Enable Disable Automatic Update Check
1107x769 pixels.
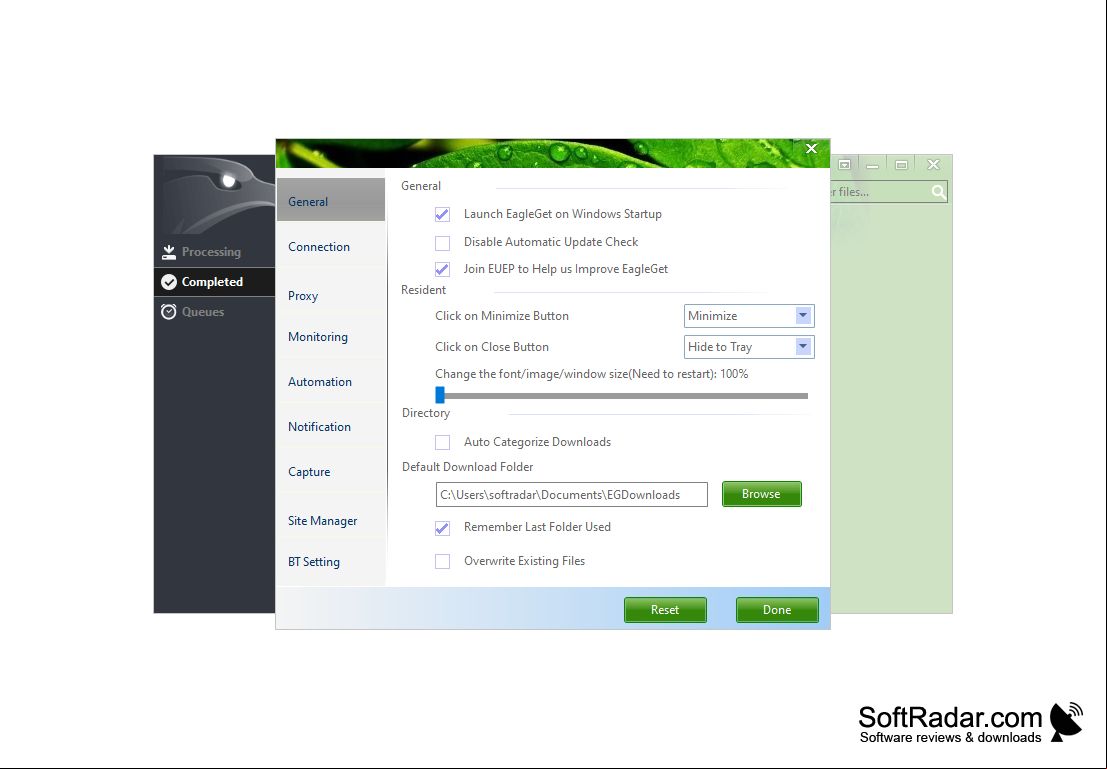pyautogui.click(x=443, y=243)
